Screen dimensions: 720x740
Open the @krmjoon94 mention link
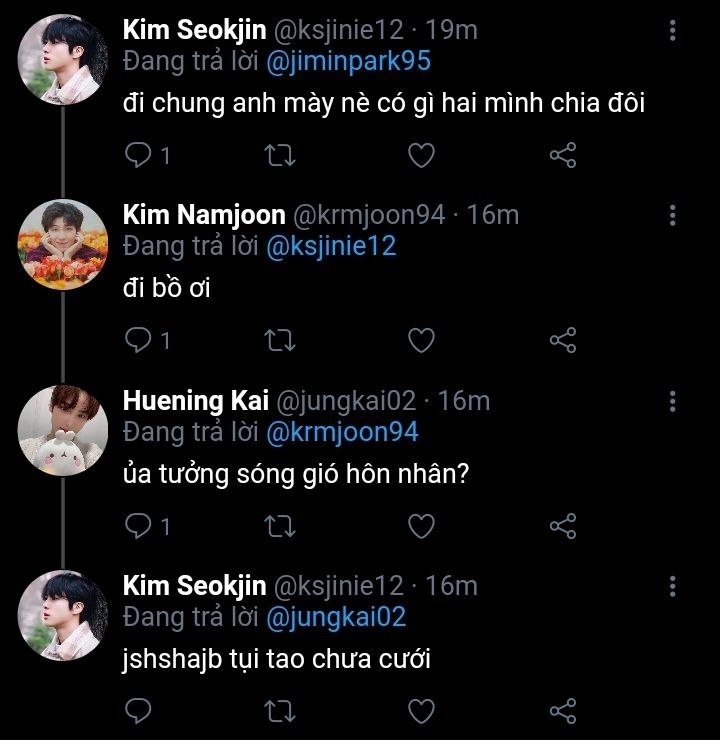(x=342, y=432)
